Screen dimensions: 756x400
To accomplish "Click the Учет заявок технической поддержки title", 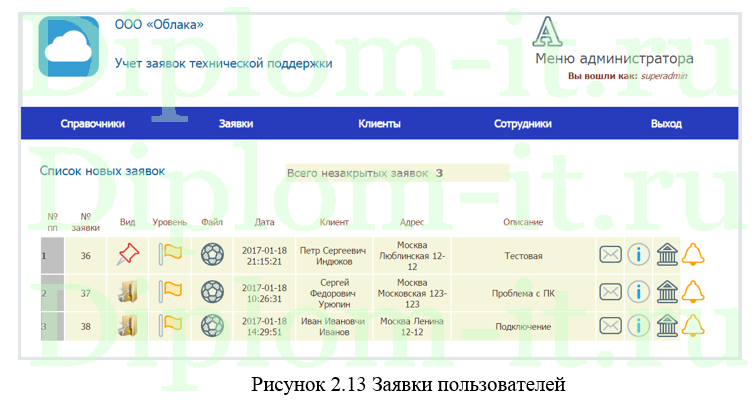I will coord(223,64).
